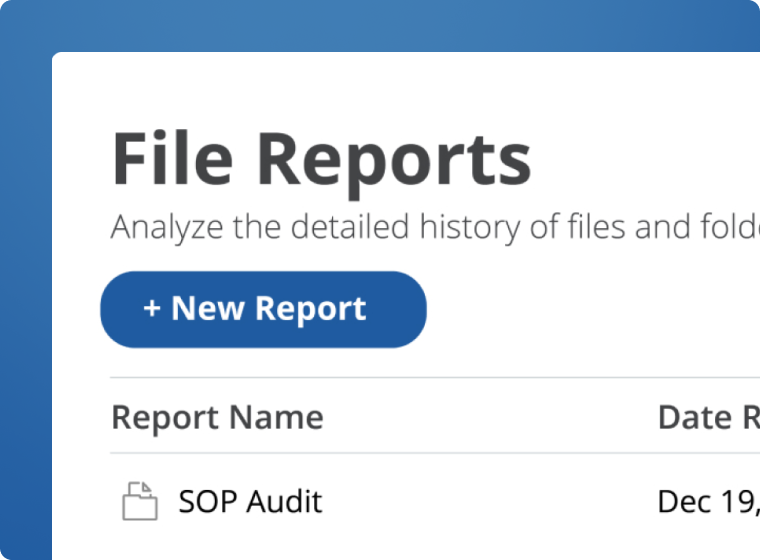The image size is (760, 560).
Task: Open the SOP Audit report
Action: 250,501
